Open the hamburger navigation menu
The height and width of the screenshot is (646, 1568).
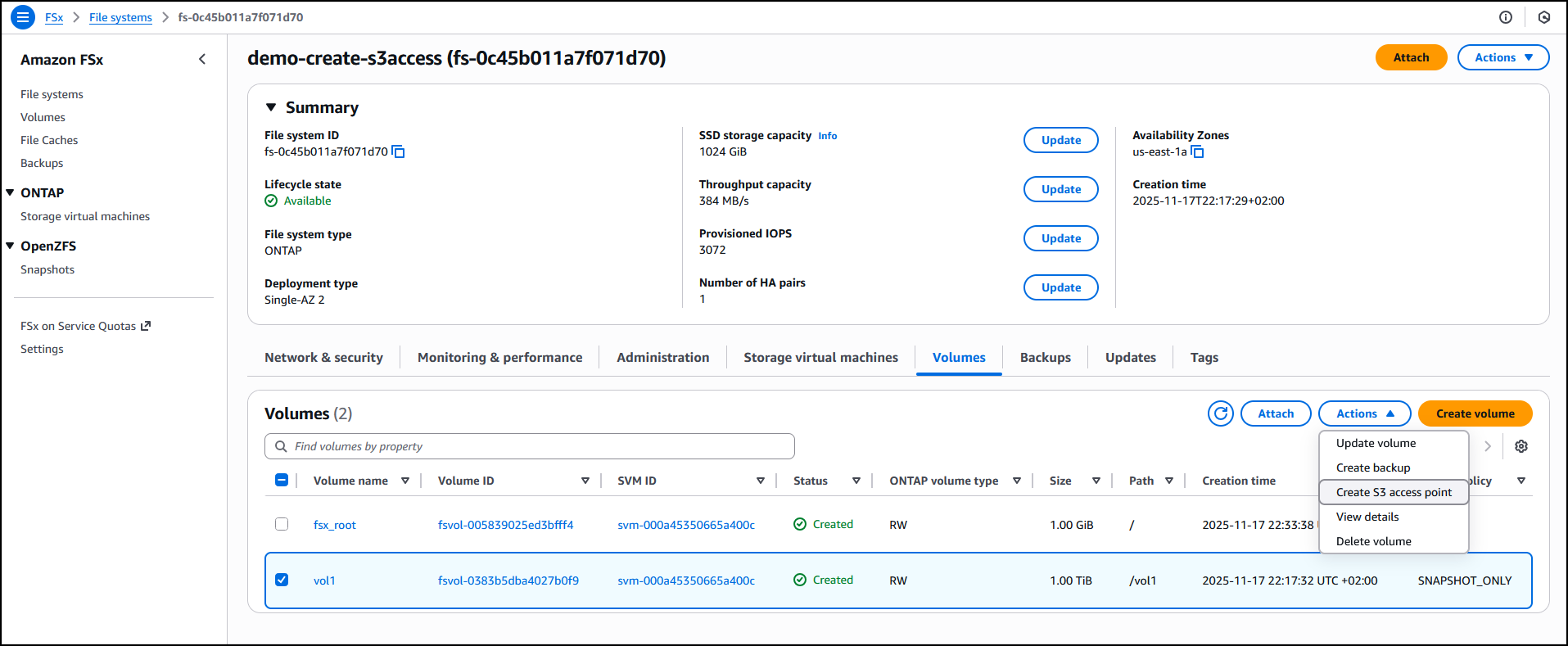click(x=23, y=16)
